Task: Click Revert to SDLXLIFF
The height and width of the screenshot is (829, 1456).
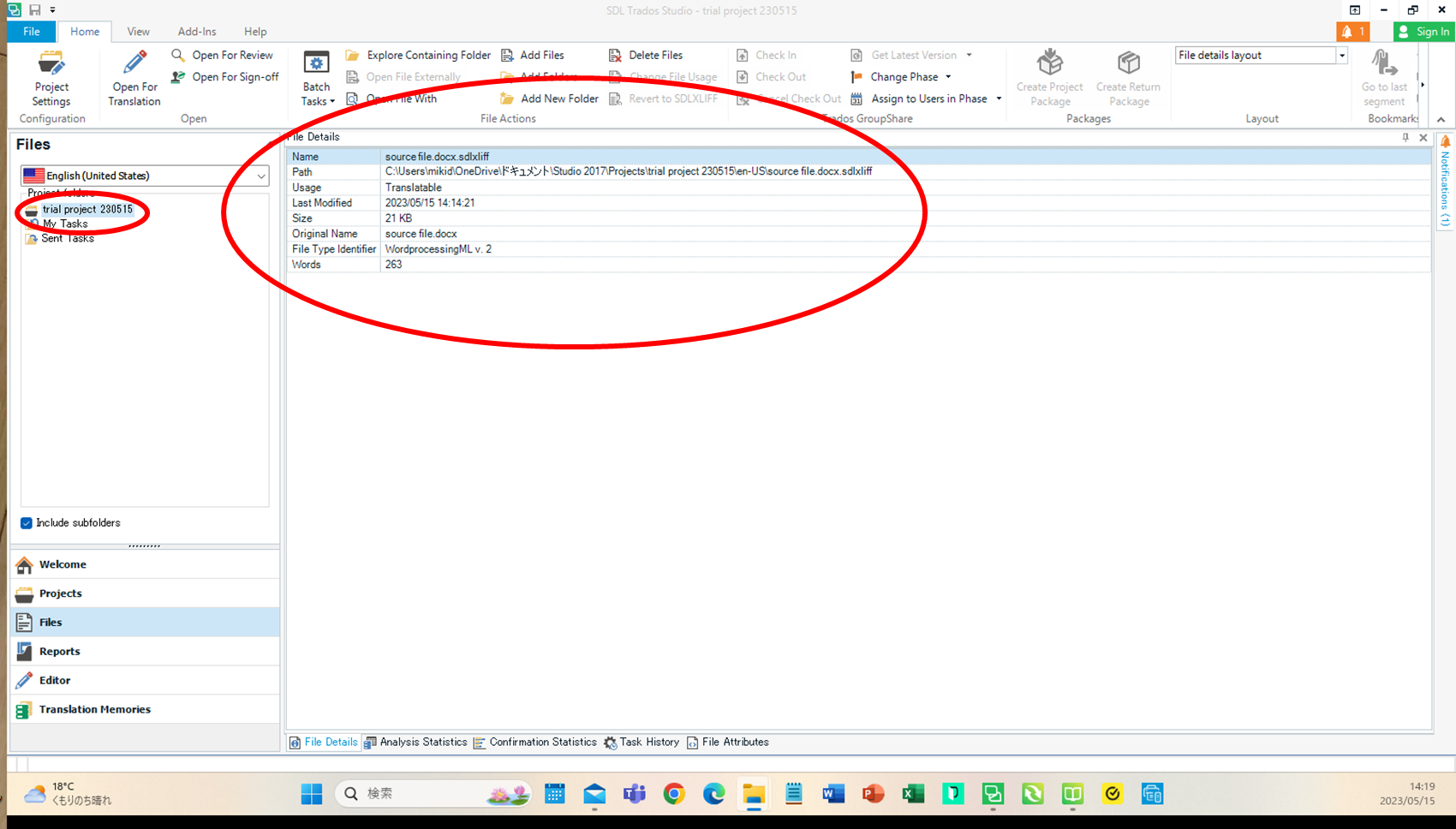Action: tap(664, 98)
